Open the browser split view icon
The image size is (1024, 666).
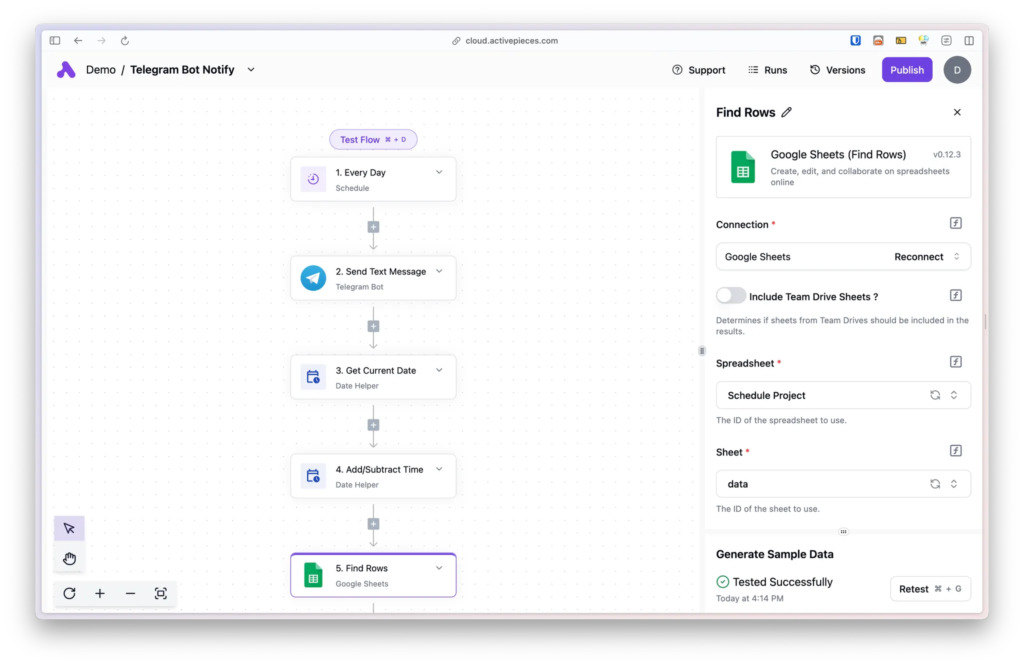pos(969,40)
